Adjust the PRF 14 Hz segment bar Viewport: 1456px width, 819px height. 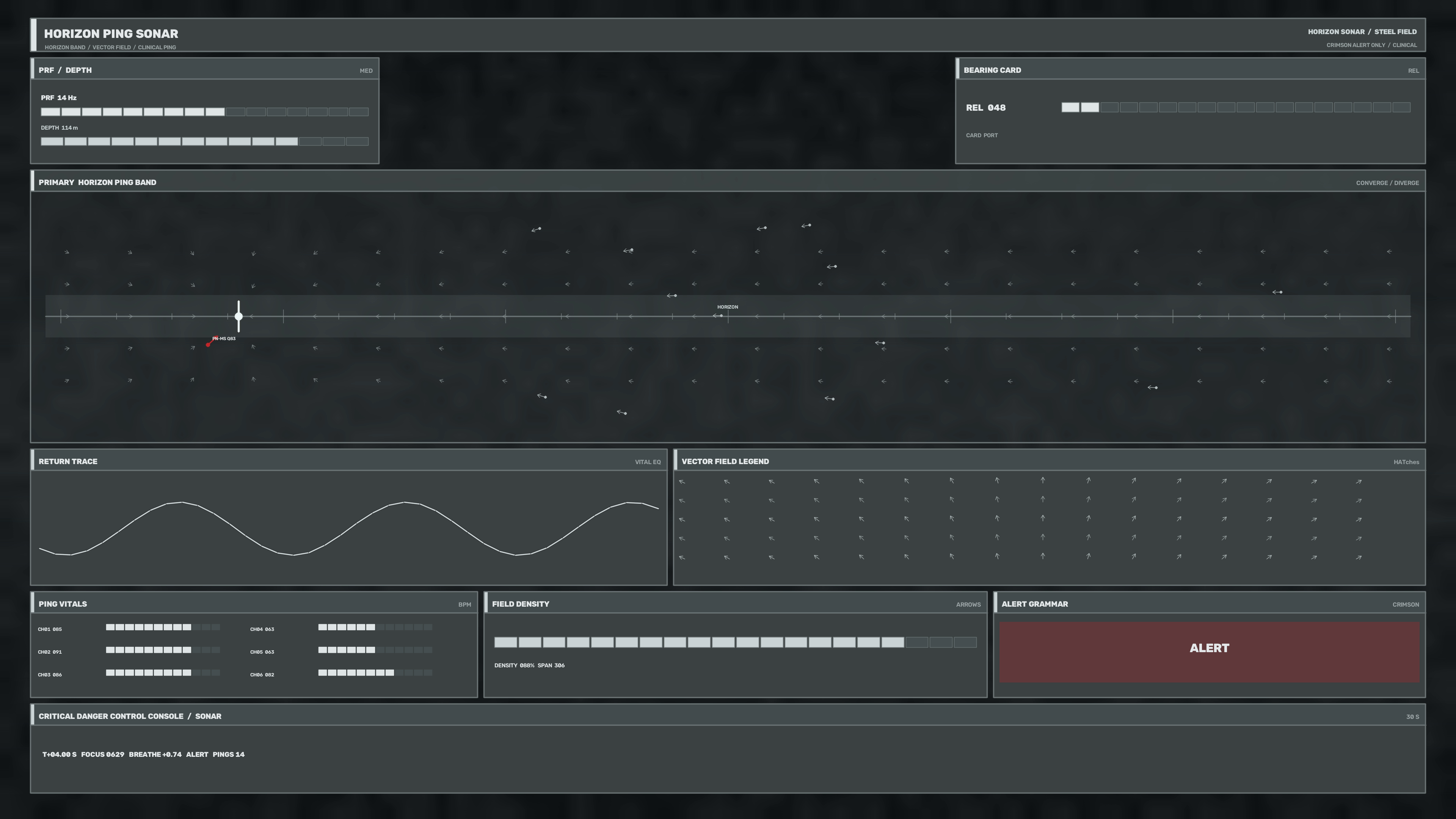tap(205, 112)
